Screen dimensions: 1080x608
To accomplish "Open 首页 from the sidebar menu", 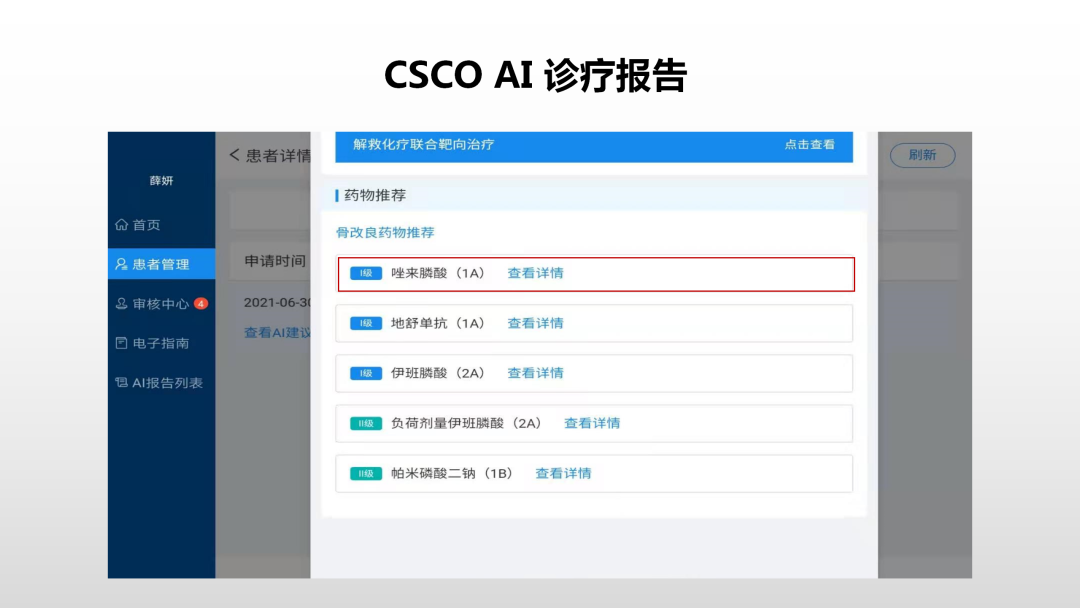I will (x=146, y=225).
